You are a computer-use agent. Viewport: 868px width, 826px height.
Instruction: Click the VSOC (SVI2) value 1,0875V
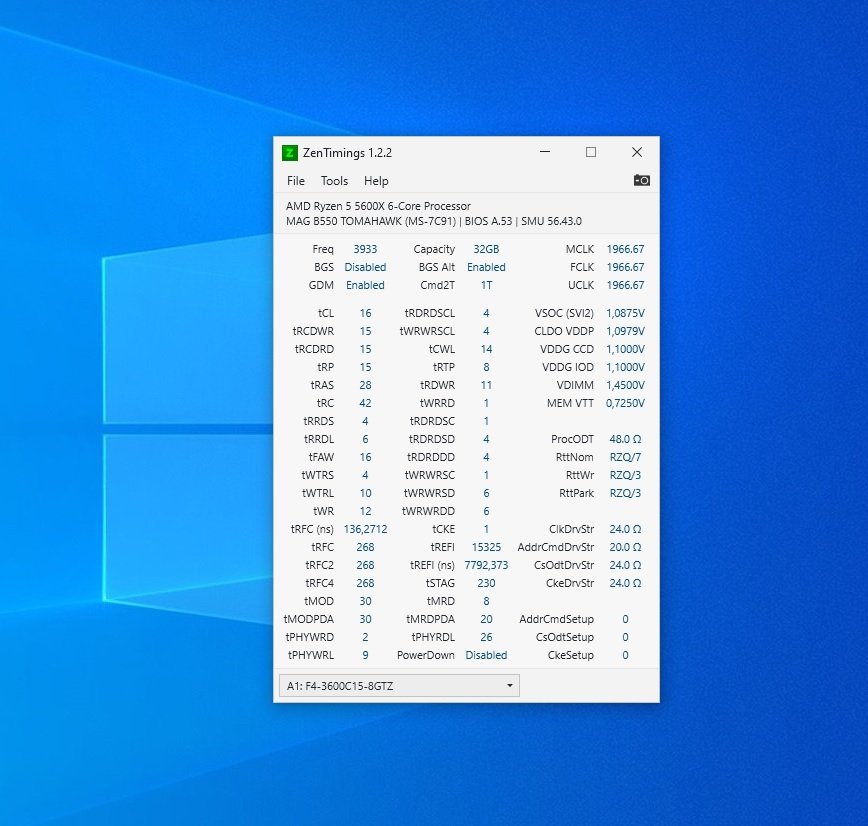625,313
